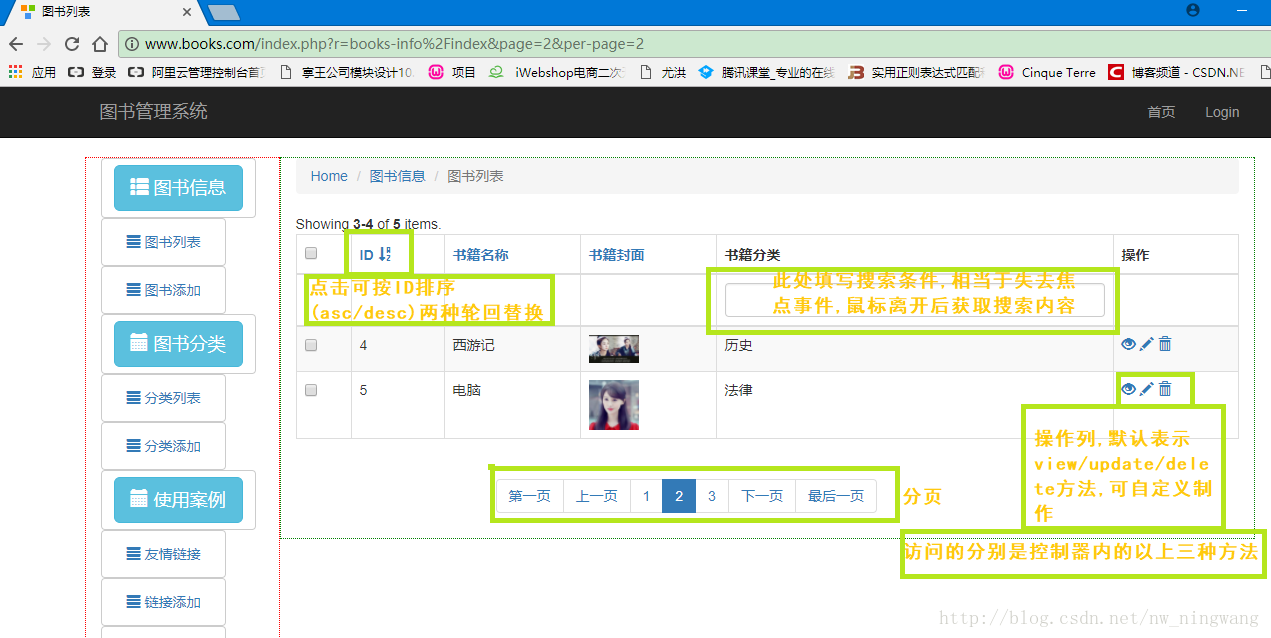Reload the page with the refresh icon
The image size is (1271, 638).
(x=72, y=44)
